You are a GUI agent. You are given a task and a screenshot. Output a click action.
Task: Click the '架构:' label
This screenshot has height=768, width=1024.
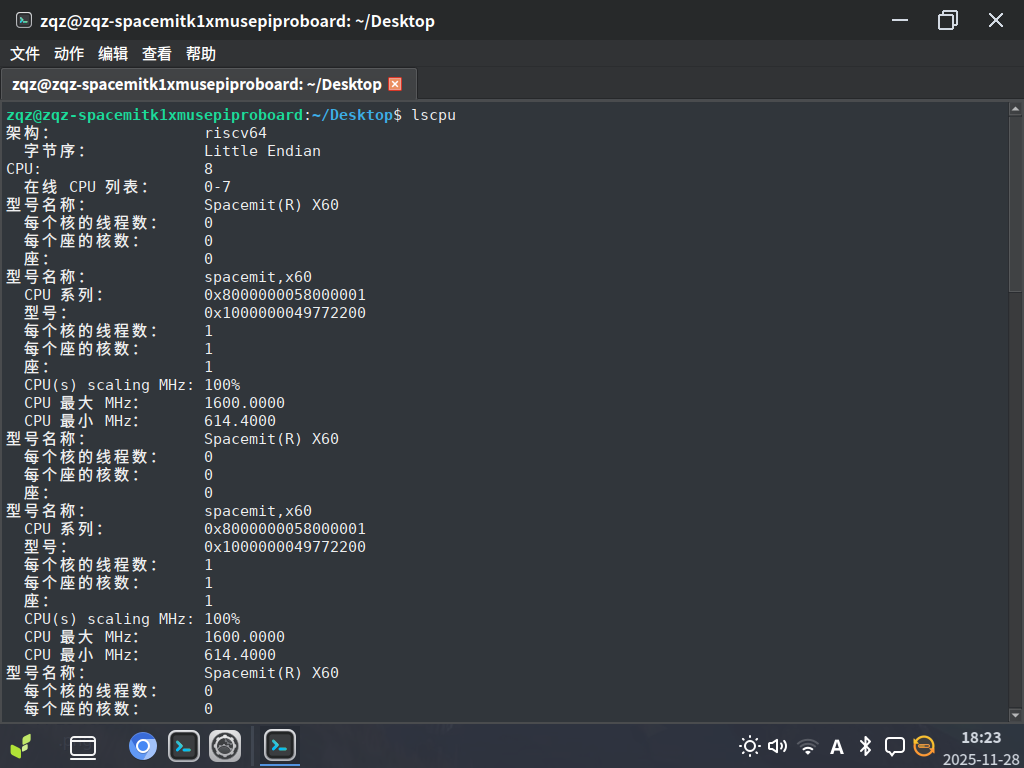(x=27, y=133)
